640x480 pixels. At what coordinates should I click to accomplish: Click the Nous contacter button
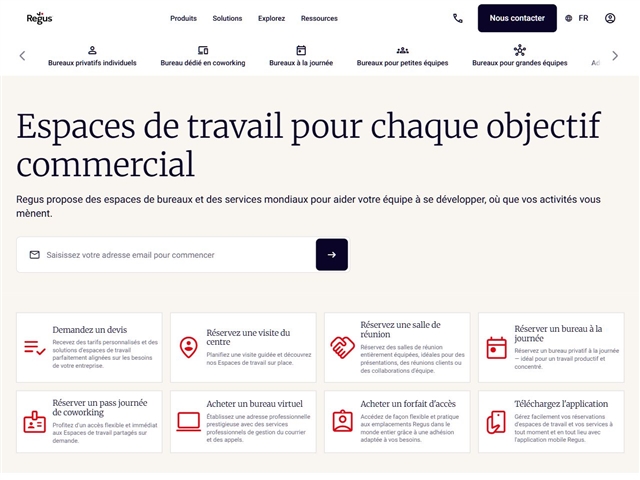coord(517,18)
